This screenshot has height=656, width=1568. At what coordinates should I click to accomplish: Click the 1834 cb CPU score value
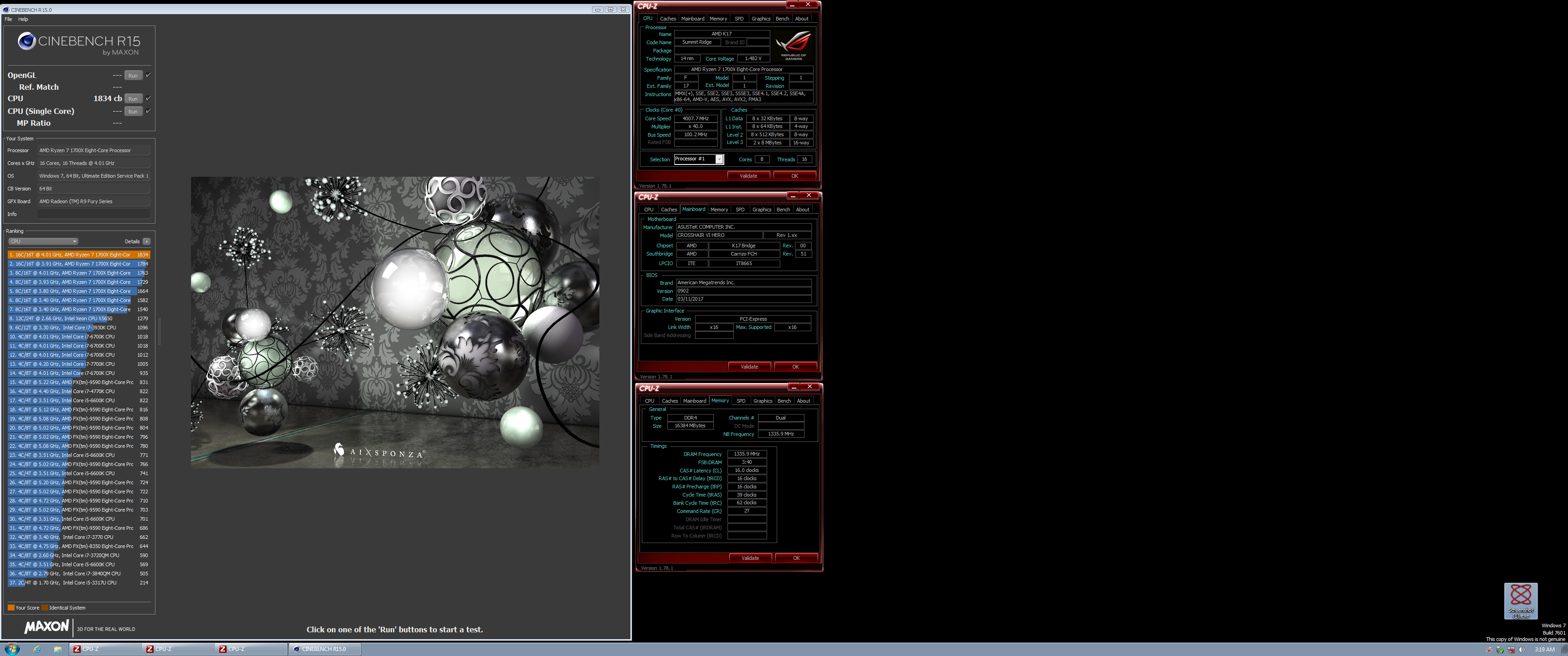click(108, 98)
